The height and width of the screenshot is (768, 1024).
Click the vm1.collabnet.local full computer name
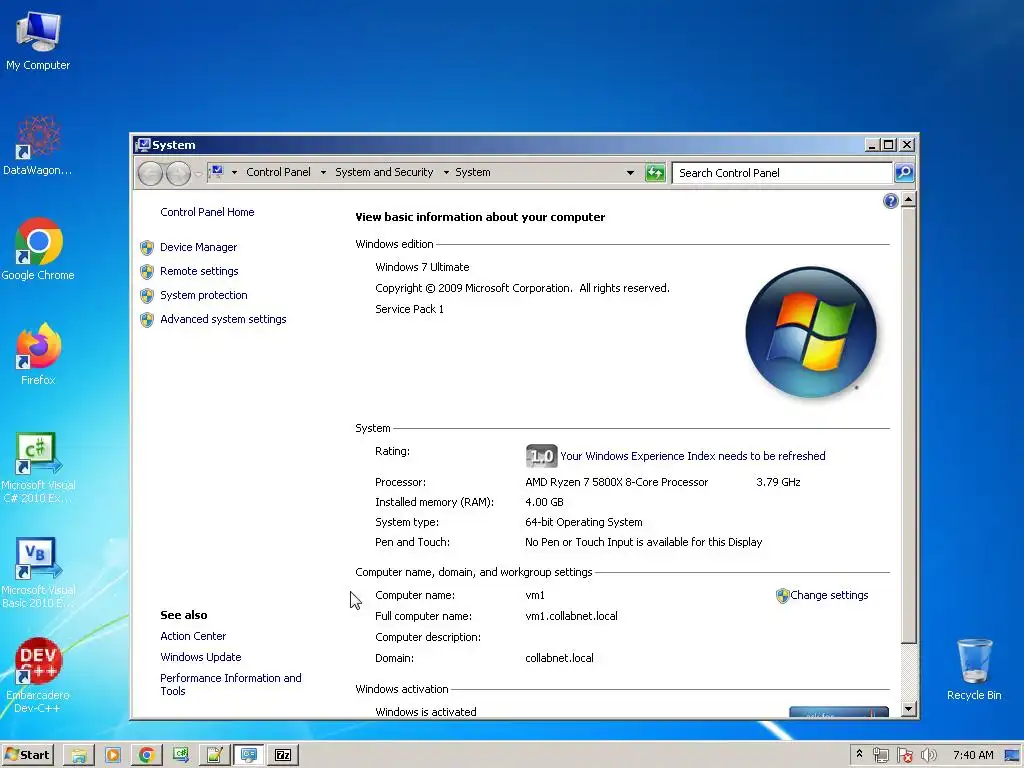coord(571,616)
